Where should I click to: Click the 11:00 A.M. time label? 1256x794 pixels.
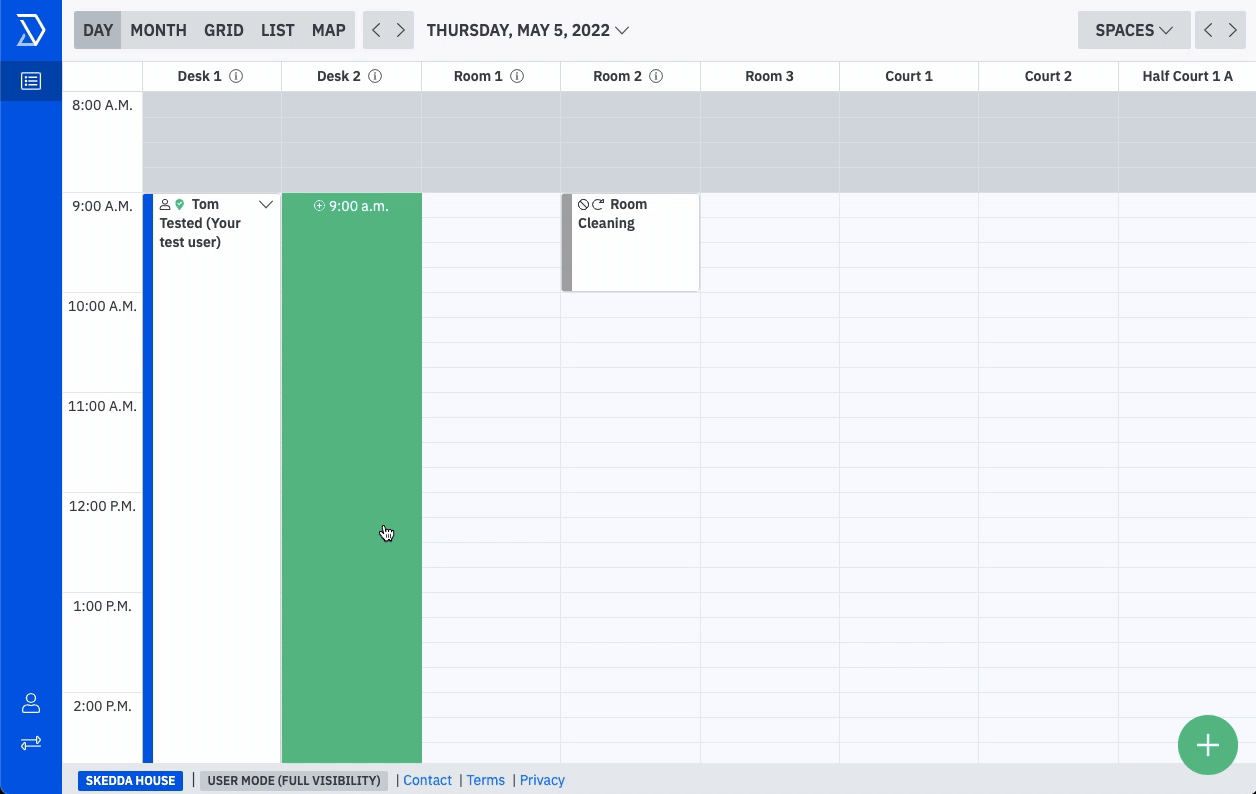pyautogui.click(x=102, y=406)
